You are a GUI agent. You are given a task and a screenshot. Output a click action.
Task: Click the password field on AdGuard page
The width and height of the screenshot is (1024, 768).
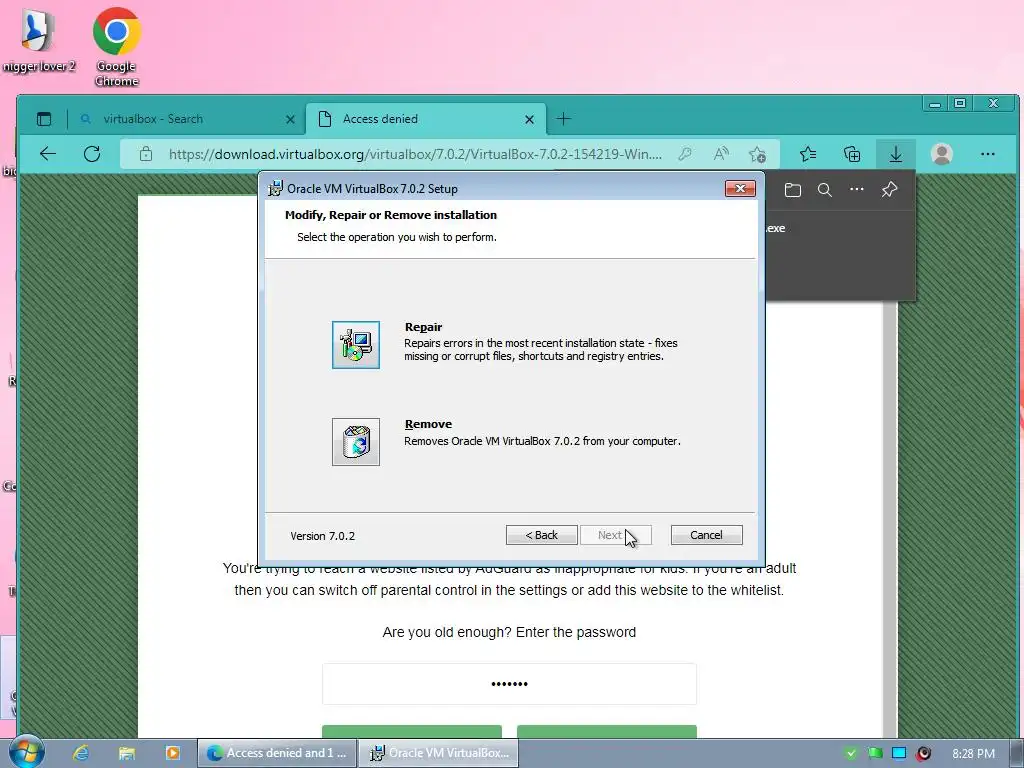(x=509, y=684)
